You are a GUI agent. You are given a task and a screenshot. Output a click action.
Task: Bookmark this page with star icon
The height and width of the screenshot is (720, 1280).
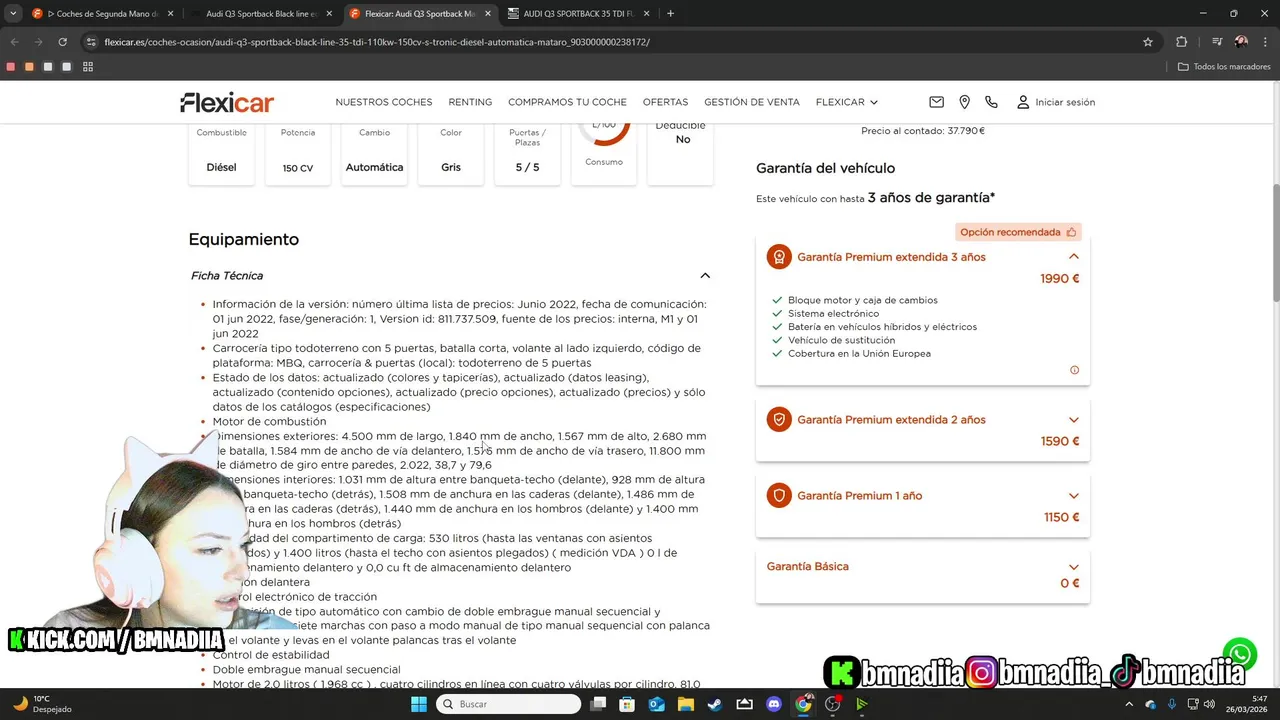click(1148, 42)
